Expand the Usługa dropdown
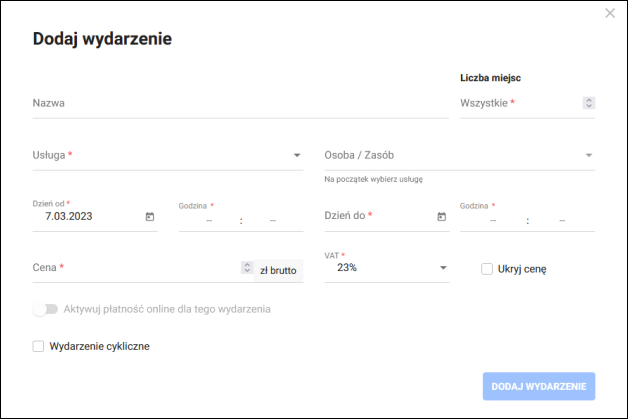Viewport: 628px width, 419px height. pyautogui.click(x=297, y=155)
